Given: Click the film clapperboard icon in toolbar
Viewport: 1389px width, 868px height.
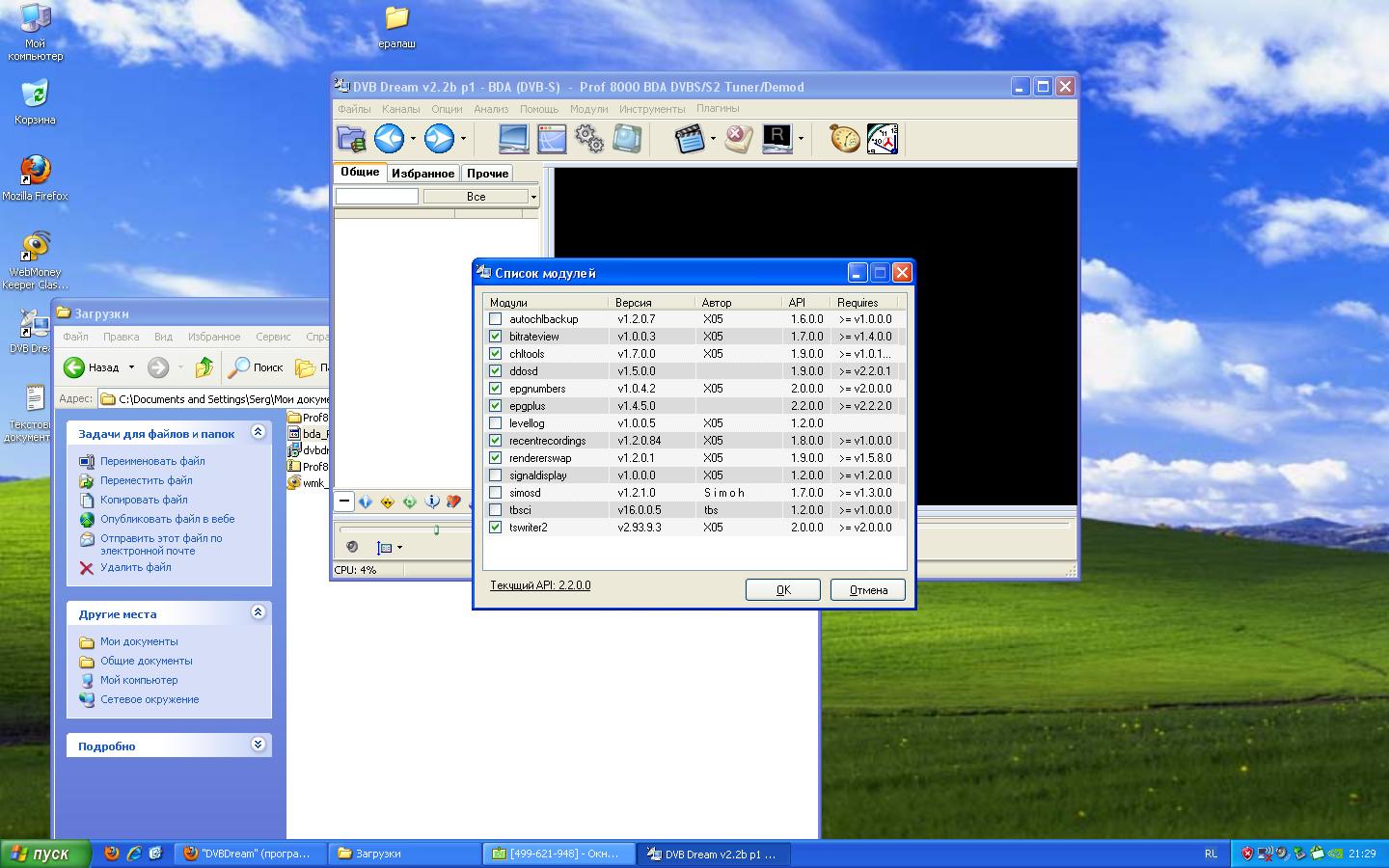Looking at the screenshot, I should 689,139.
